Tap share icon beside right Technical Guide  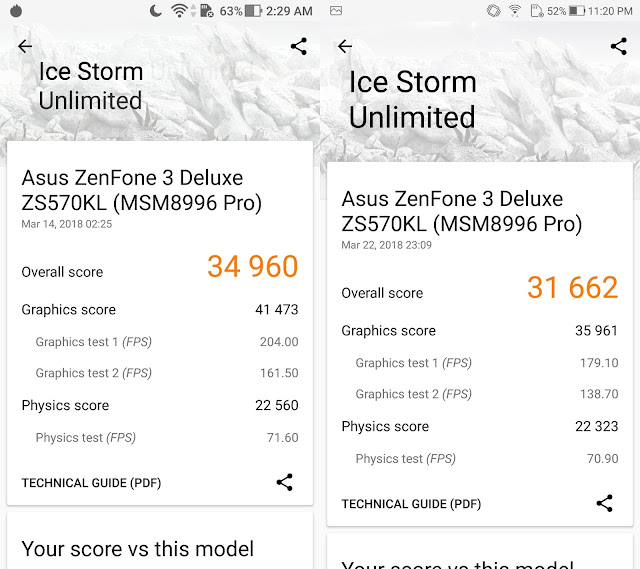(604, 503)
